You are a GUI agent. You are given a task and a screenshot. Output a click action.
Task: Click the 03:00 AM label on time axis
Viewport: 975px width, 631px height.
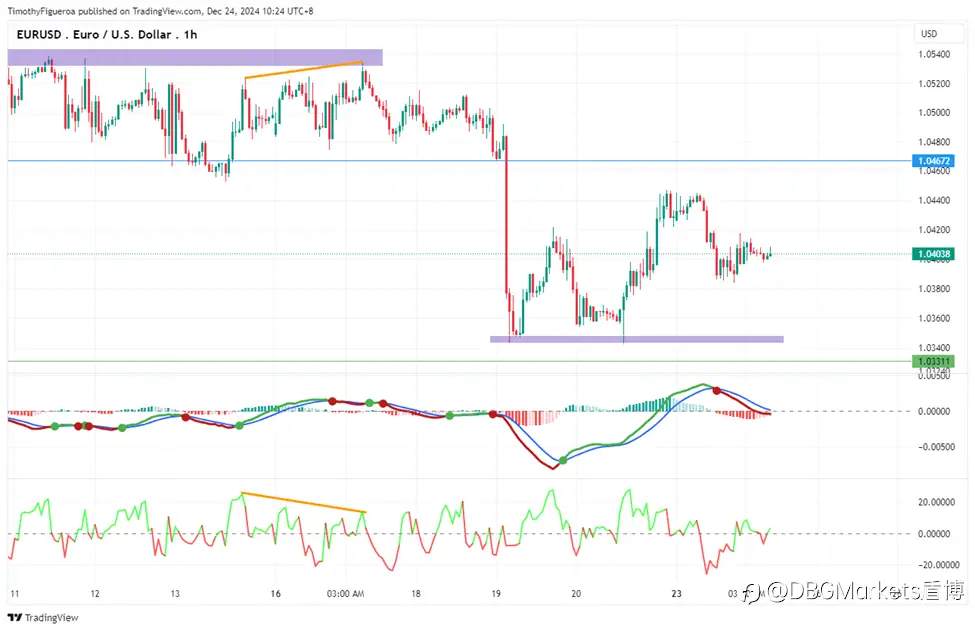345,594
